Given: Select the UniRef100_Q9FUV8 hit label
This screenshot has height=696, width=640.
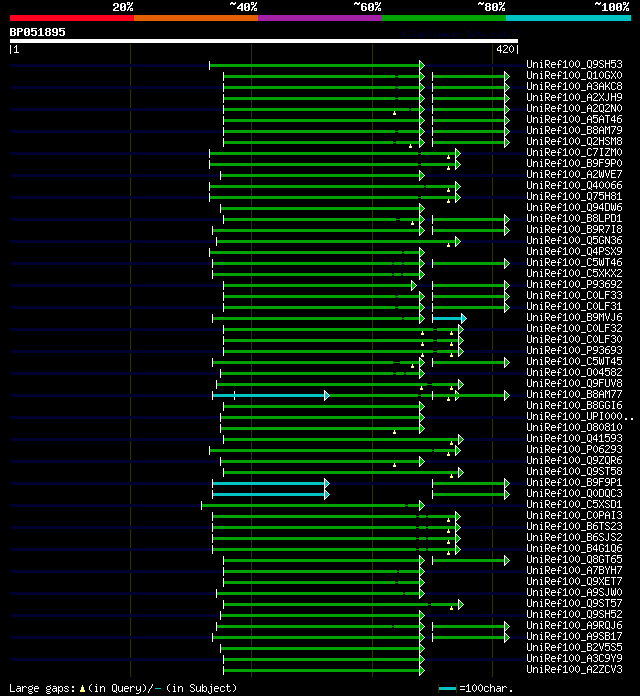Looking at the screenshot, I should [574, 384].
